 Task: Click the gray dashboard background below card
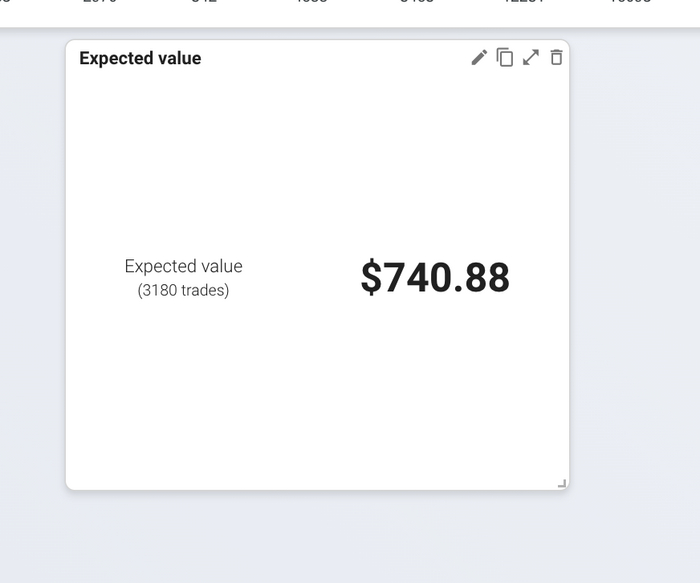click(320, 535)
